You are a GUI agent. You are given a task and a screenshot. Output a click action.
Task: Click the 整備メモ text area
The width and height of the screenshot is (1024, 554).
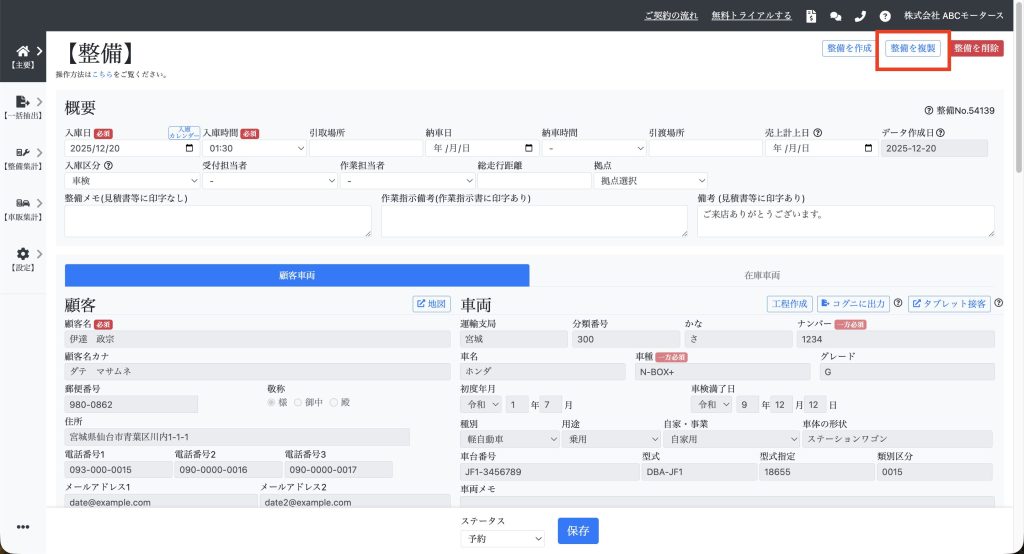[217, 221]
